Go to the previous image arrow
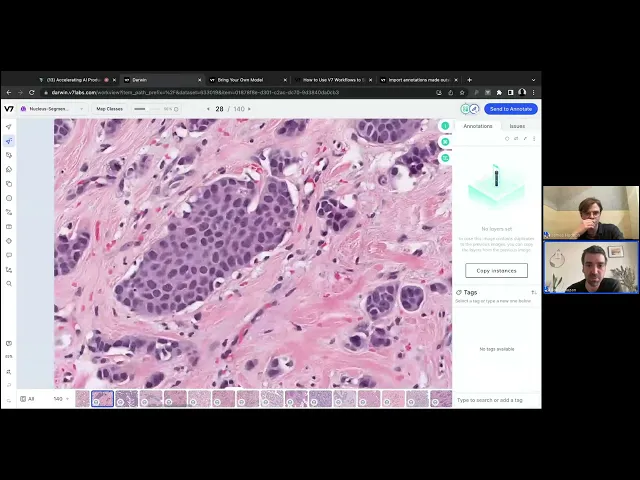Viewport: 640px width, 480px height. [x=208, y=109]
